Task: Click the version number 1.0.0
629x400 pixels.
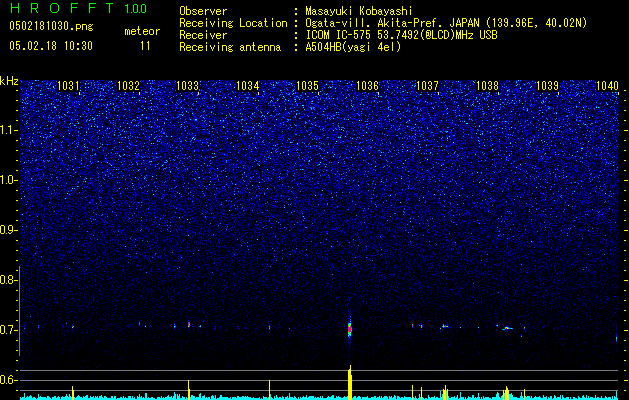Action: (136, 9)
